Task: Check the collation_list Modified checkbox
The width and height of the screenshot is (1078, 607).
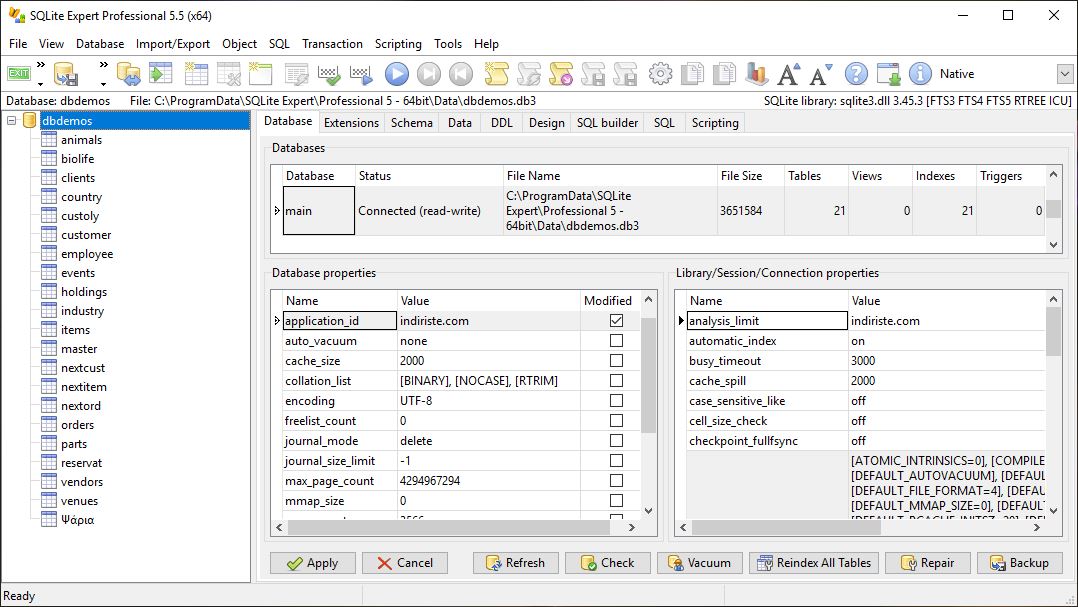Action: coord(616,380)
